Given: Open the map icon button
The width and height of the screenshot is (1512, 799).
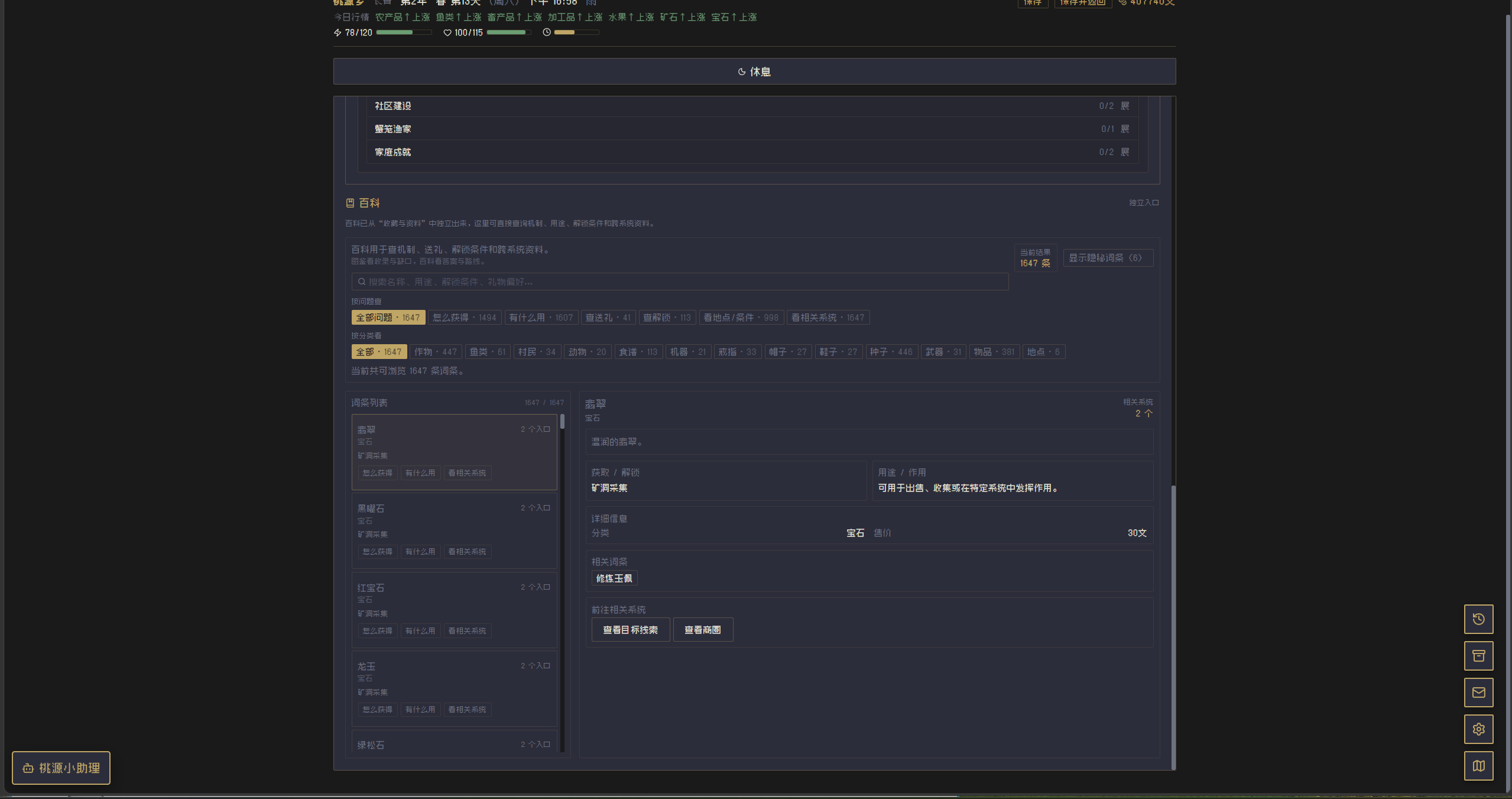Looking at the screenshot, I should 1478,766.
